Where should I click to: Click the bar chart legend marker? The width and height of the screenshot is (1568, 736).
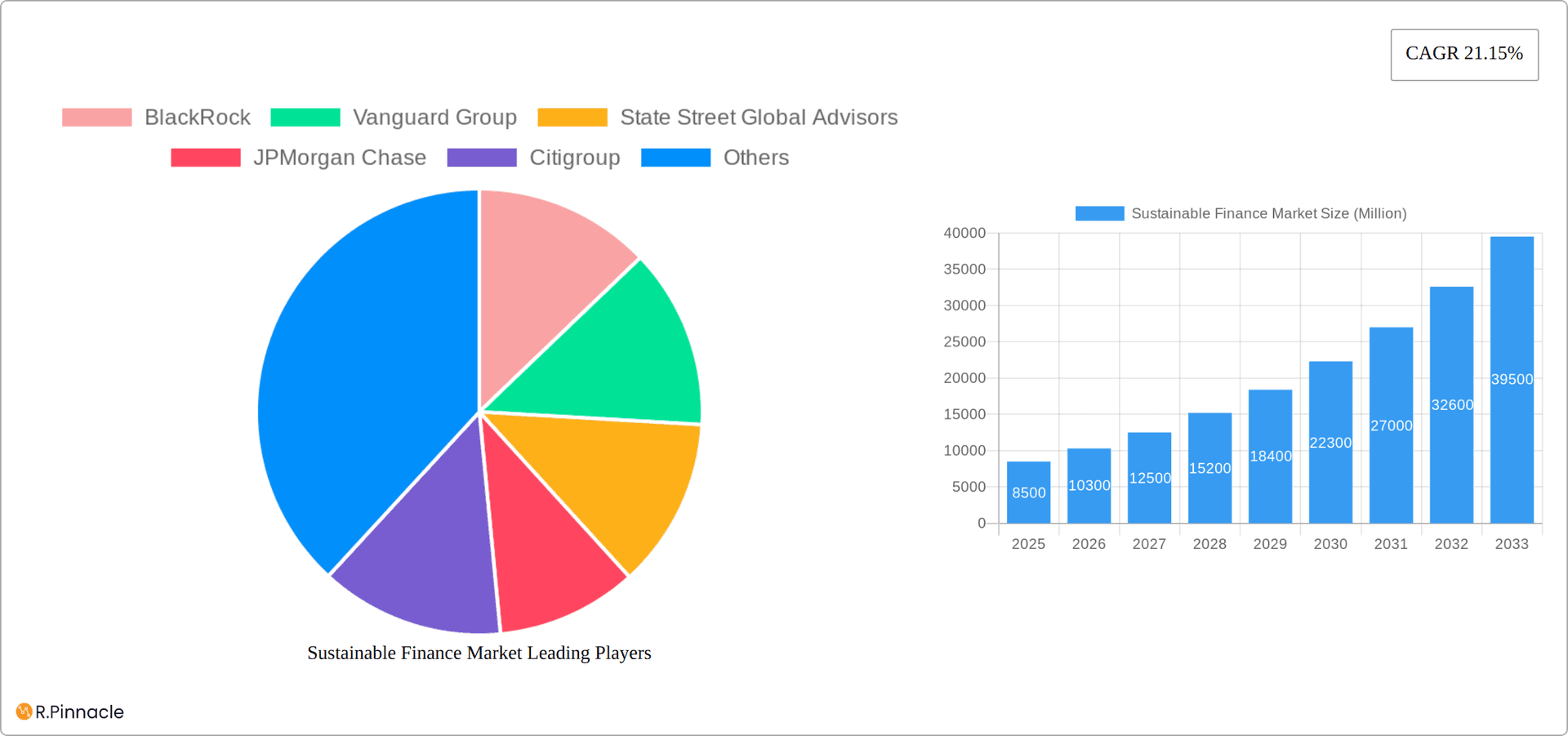coord(1098,212)
